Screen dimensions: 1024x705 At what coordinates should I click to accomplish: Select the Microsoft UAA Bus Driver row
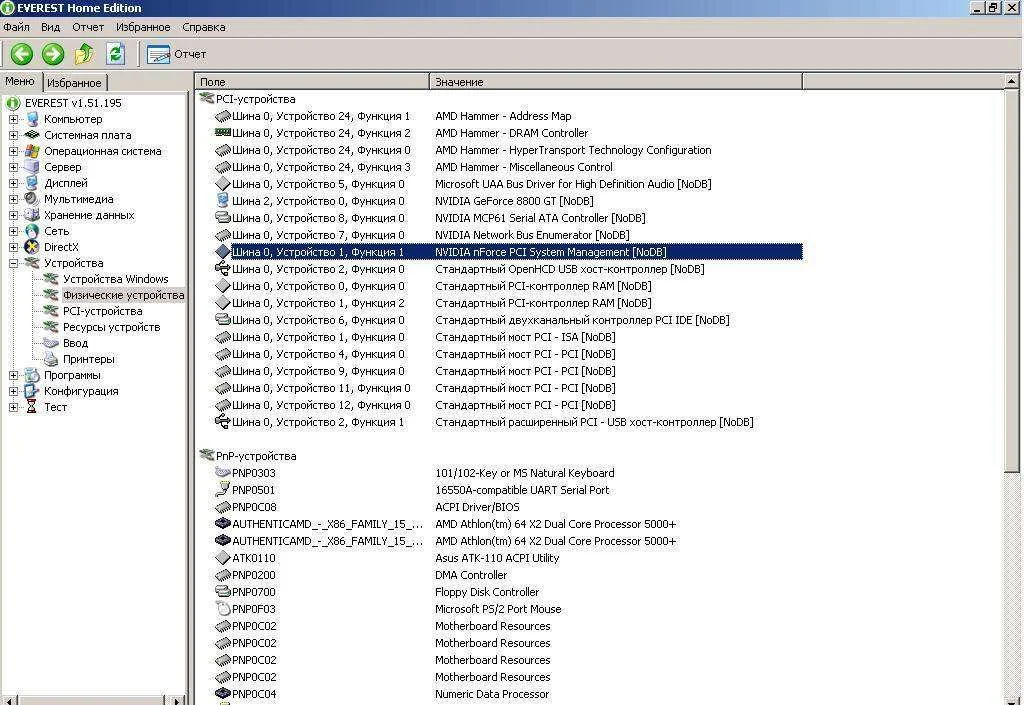[x=509, y=184]
